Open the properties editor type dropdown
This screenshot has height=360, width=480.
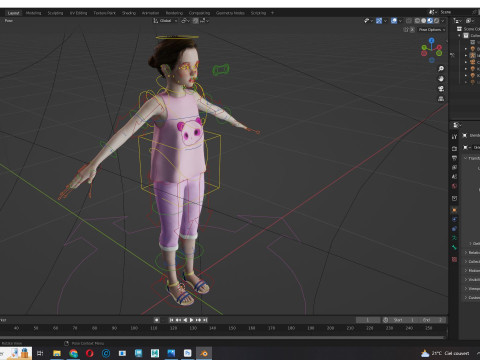[x=457, y=125]
